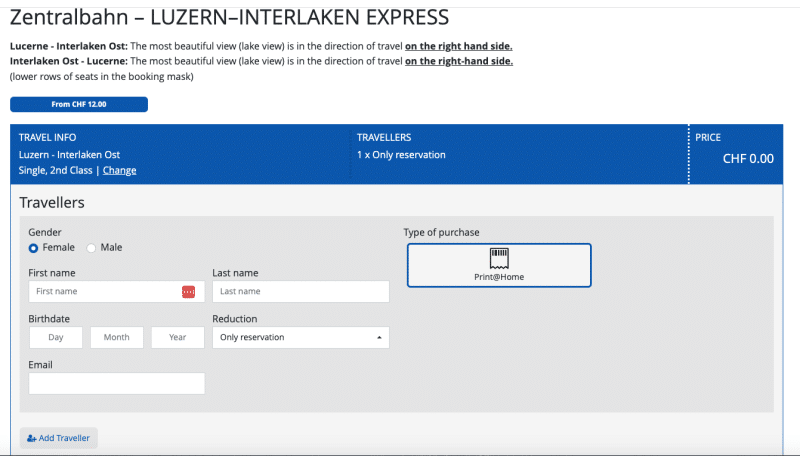Click into the Last name field
Image resolution: width=800 pixels, height=456 pixels.
coord(300,291)
